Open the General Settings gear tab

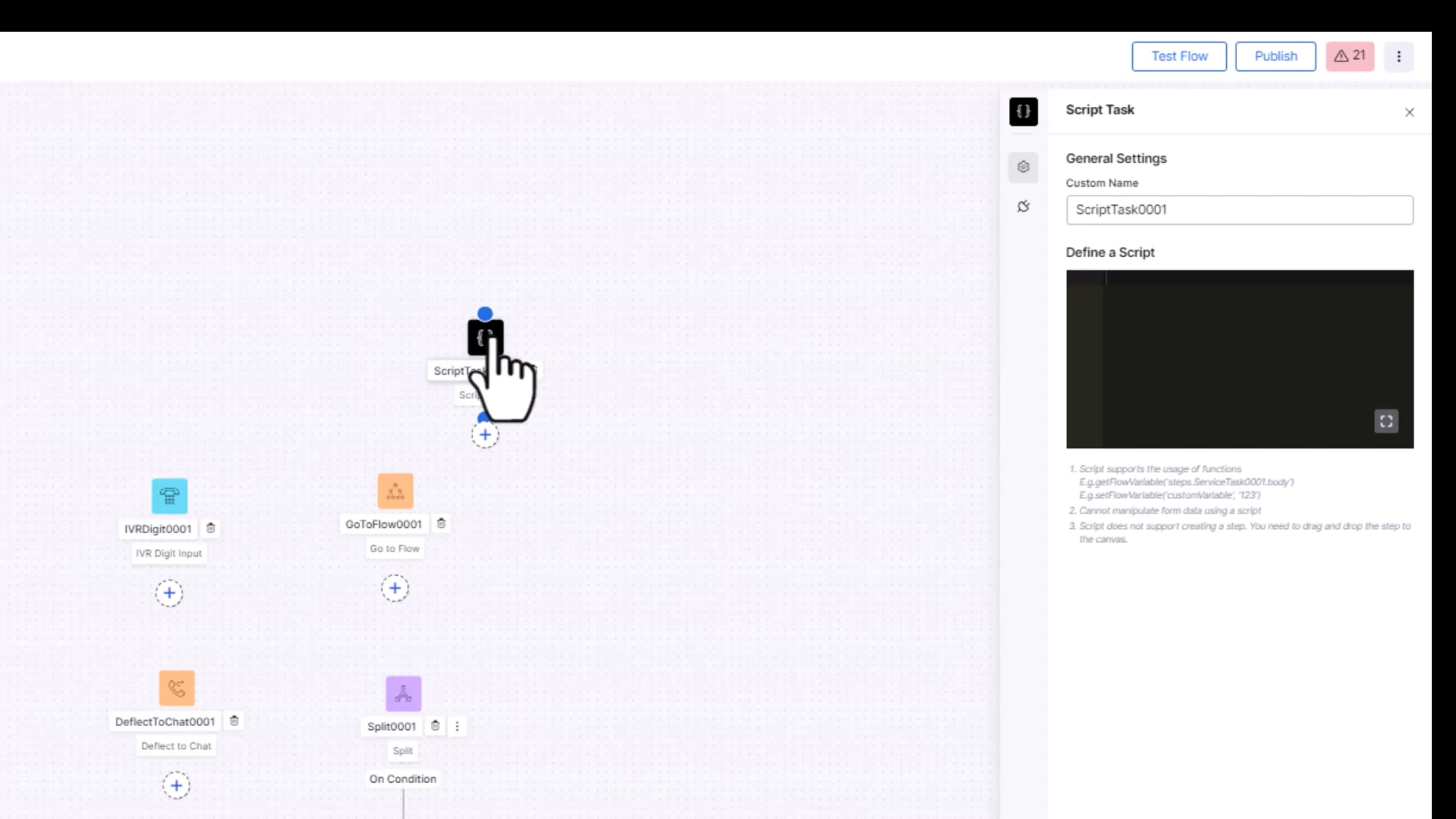click(x=1023, y=167)
